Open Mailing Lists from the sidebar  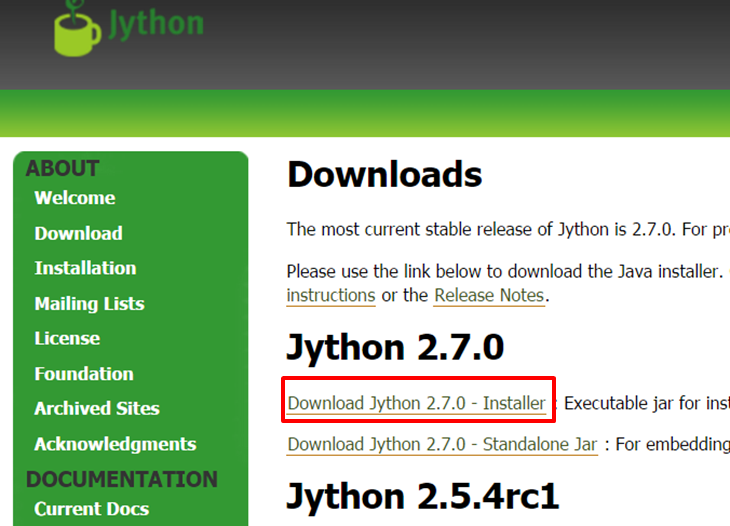coord(89,303)
